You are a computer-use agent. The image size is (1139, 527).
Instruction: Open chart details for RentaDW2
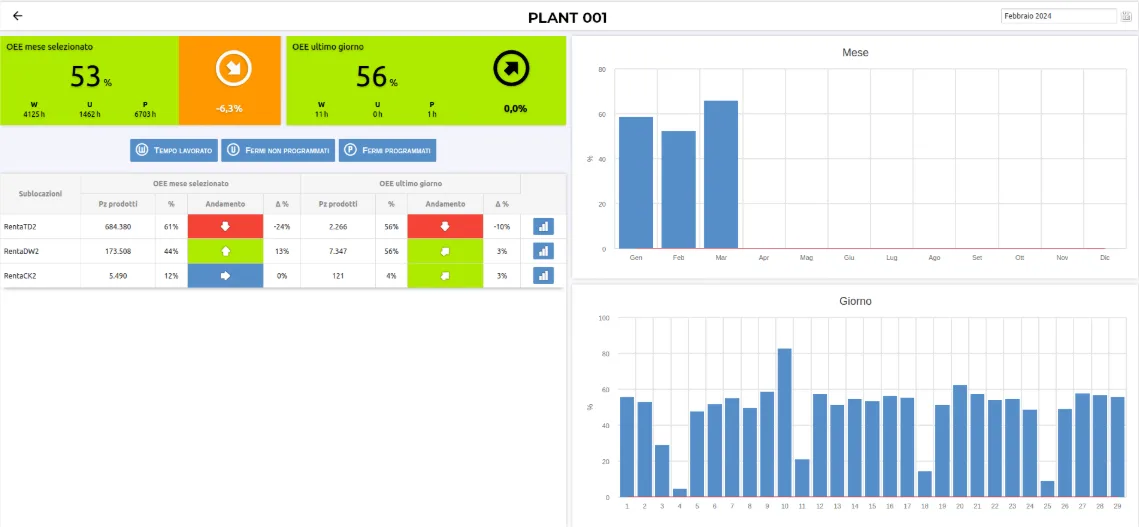click(543, 251)
